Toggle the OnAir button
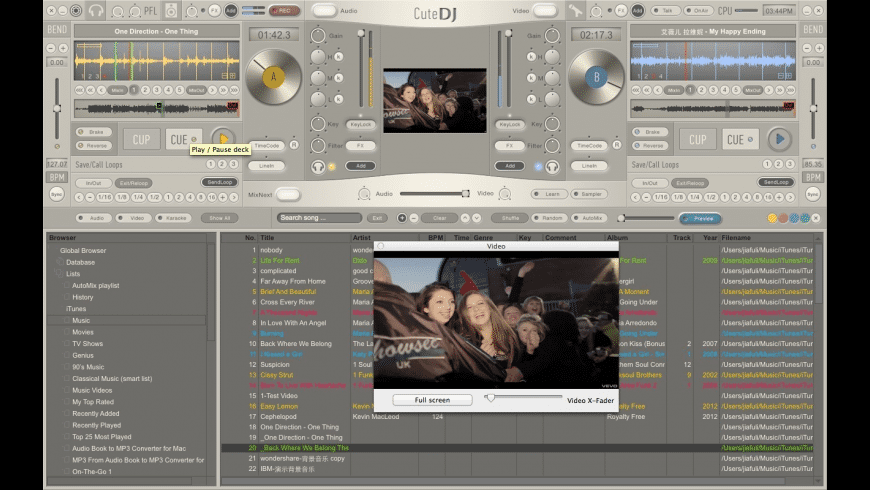Viewport: 870px width, 490px height. [x=698, y=11]
